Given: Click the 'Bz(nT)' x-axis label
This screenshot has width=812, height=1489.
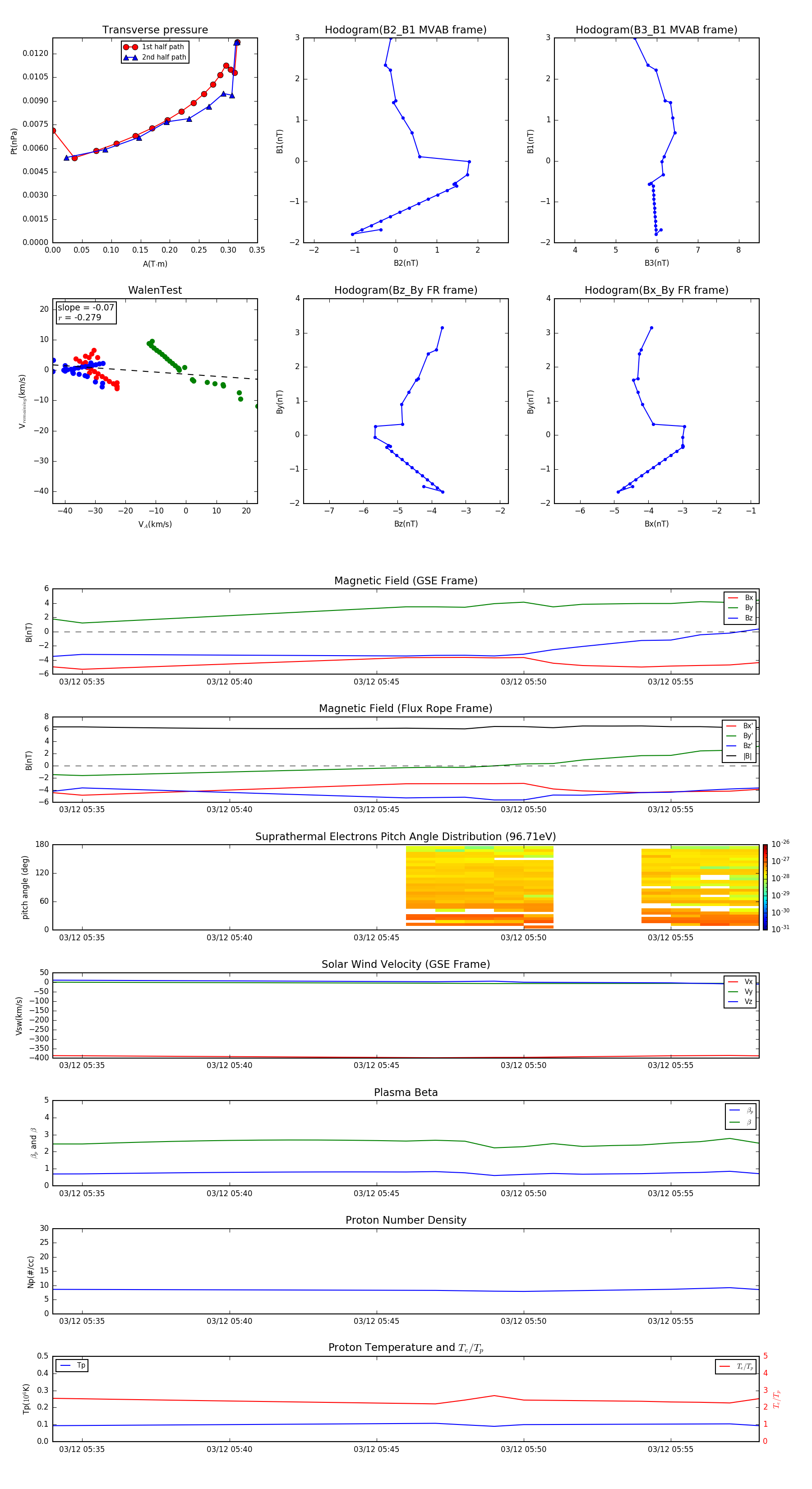Looking at the screenshot, I should [406, 524].
